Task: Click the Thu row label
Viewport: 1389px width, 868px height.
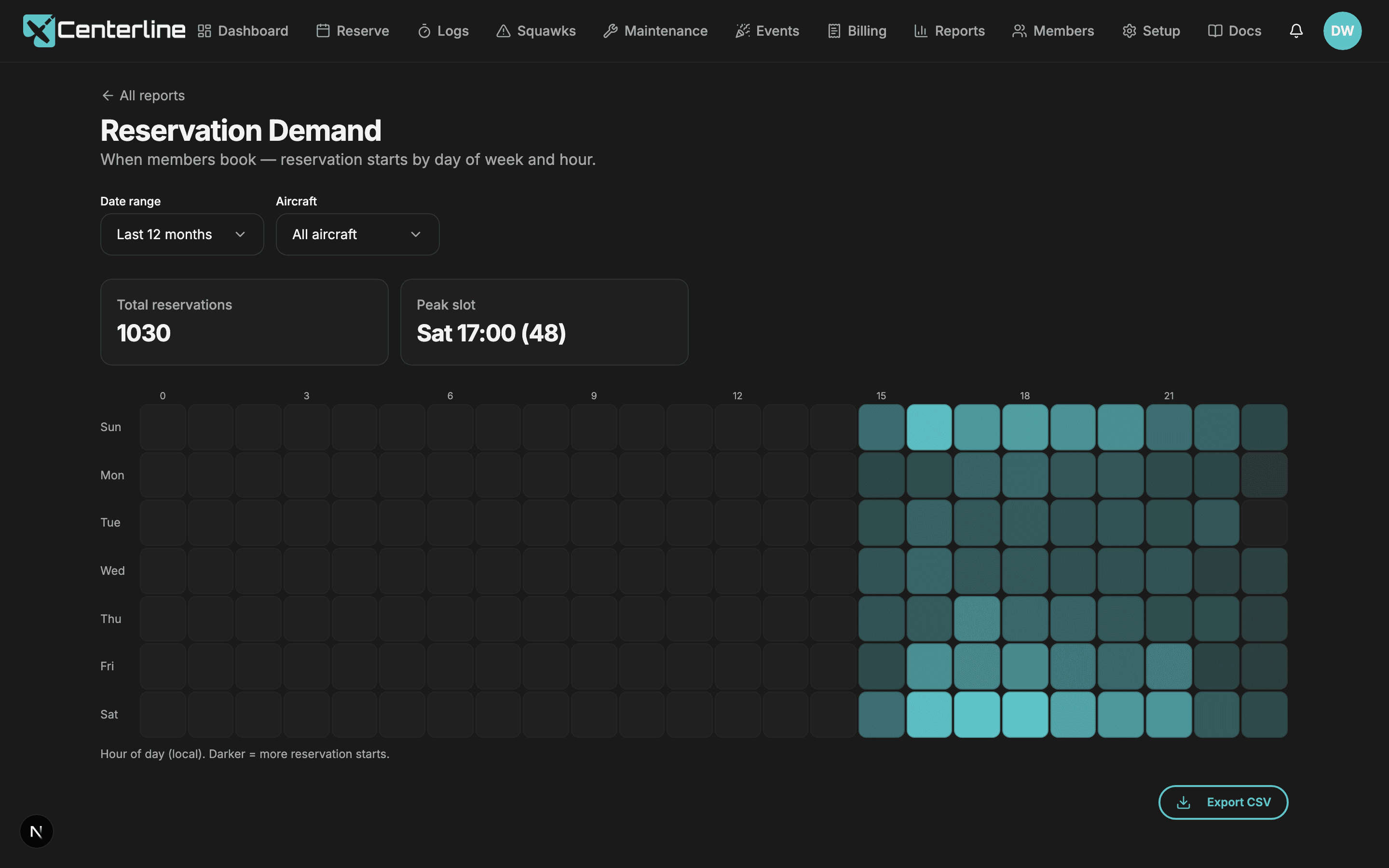Action: (111, 619)
